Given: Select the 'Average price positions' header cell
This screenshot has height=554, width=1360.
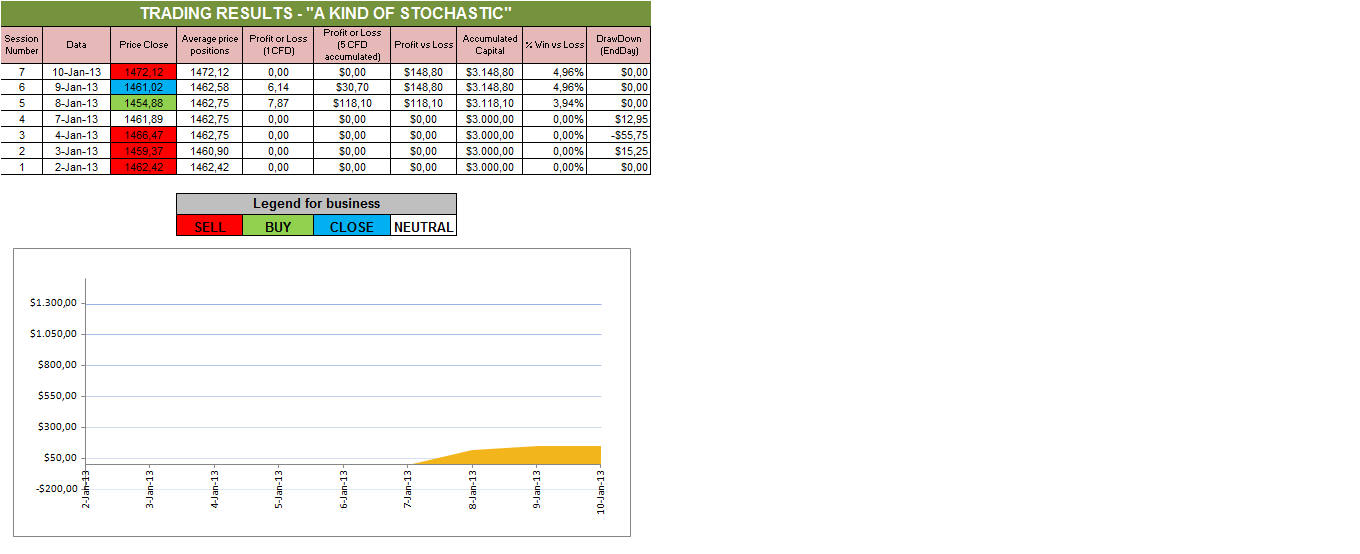Looking at the screenshot, I should click(210, 45).
